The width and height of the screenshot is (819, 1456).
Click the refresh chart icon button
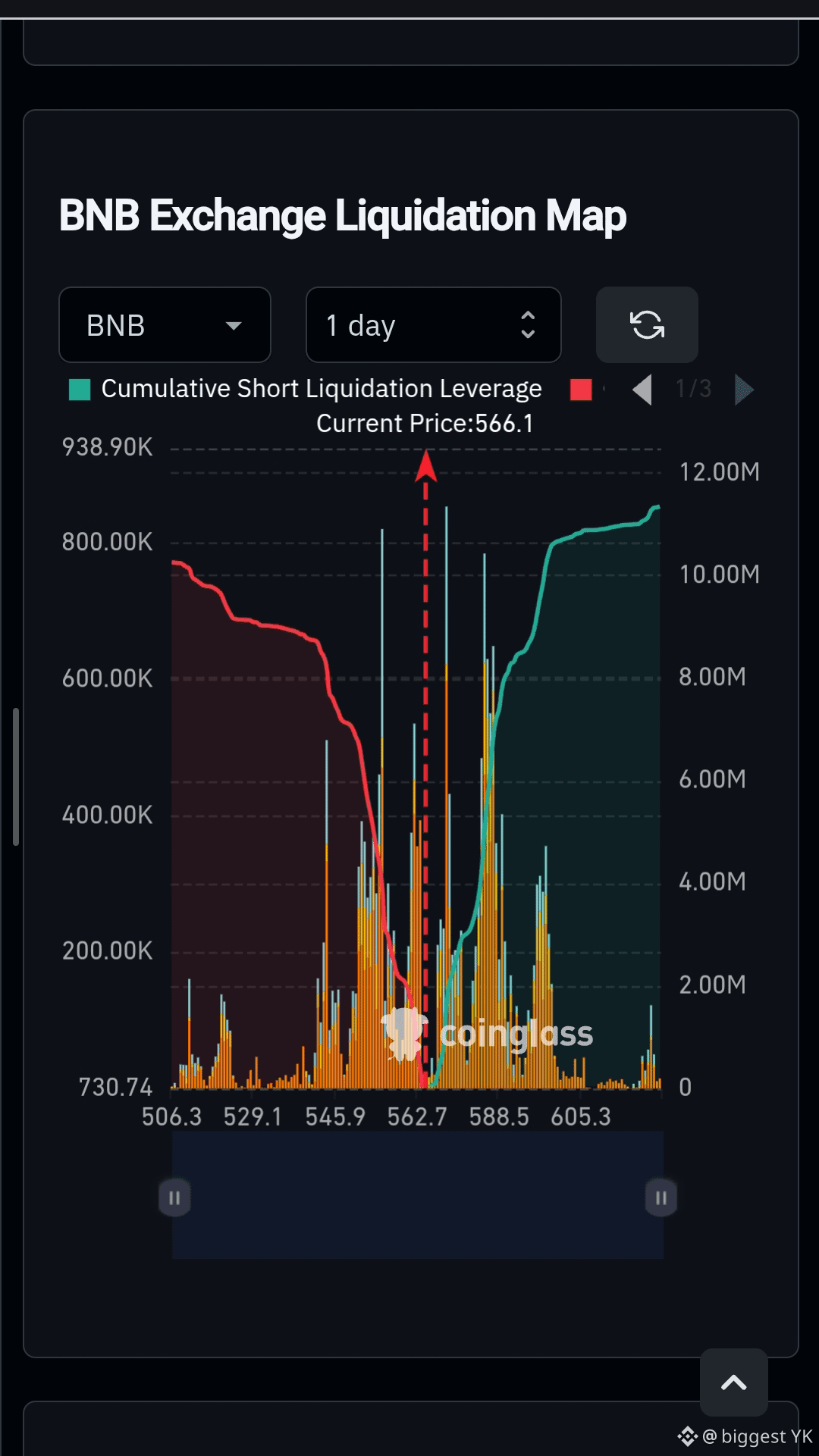tap(647, 325)
